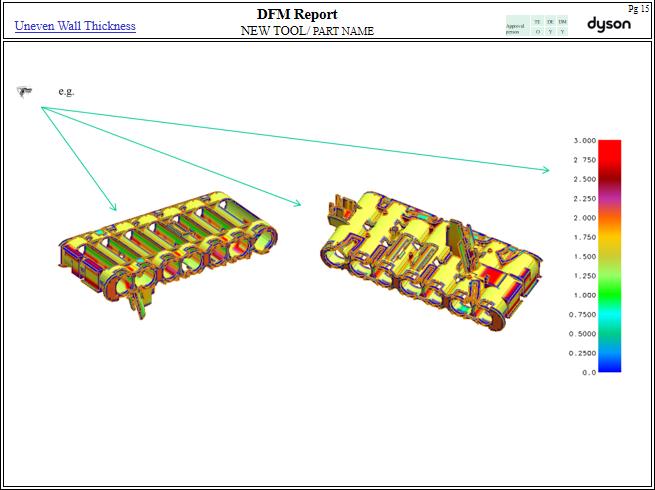Click the Approval person cell
Viewport: 655px width, 490px height.
(x=516, y=27)
